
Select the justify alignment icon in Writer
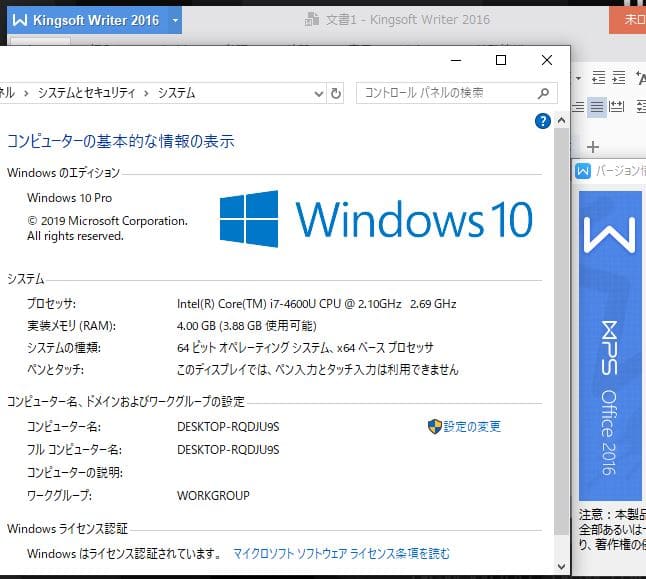coord(597,107)
